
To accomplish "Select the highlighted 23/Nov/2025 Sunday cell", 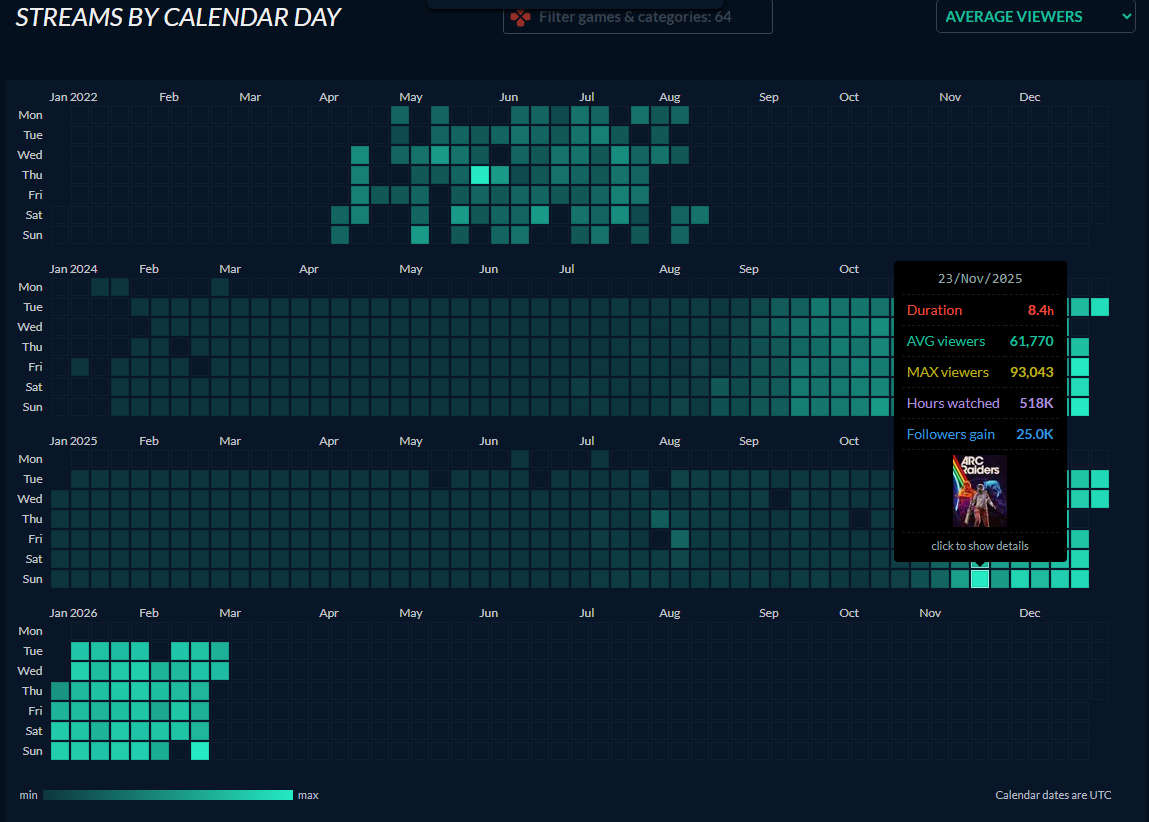I will click(x=980, y=579).
